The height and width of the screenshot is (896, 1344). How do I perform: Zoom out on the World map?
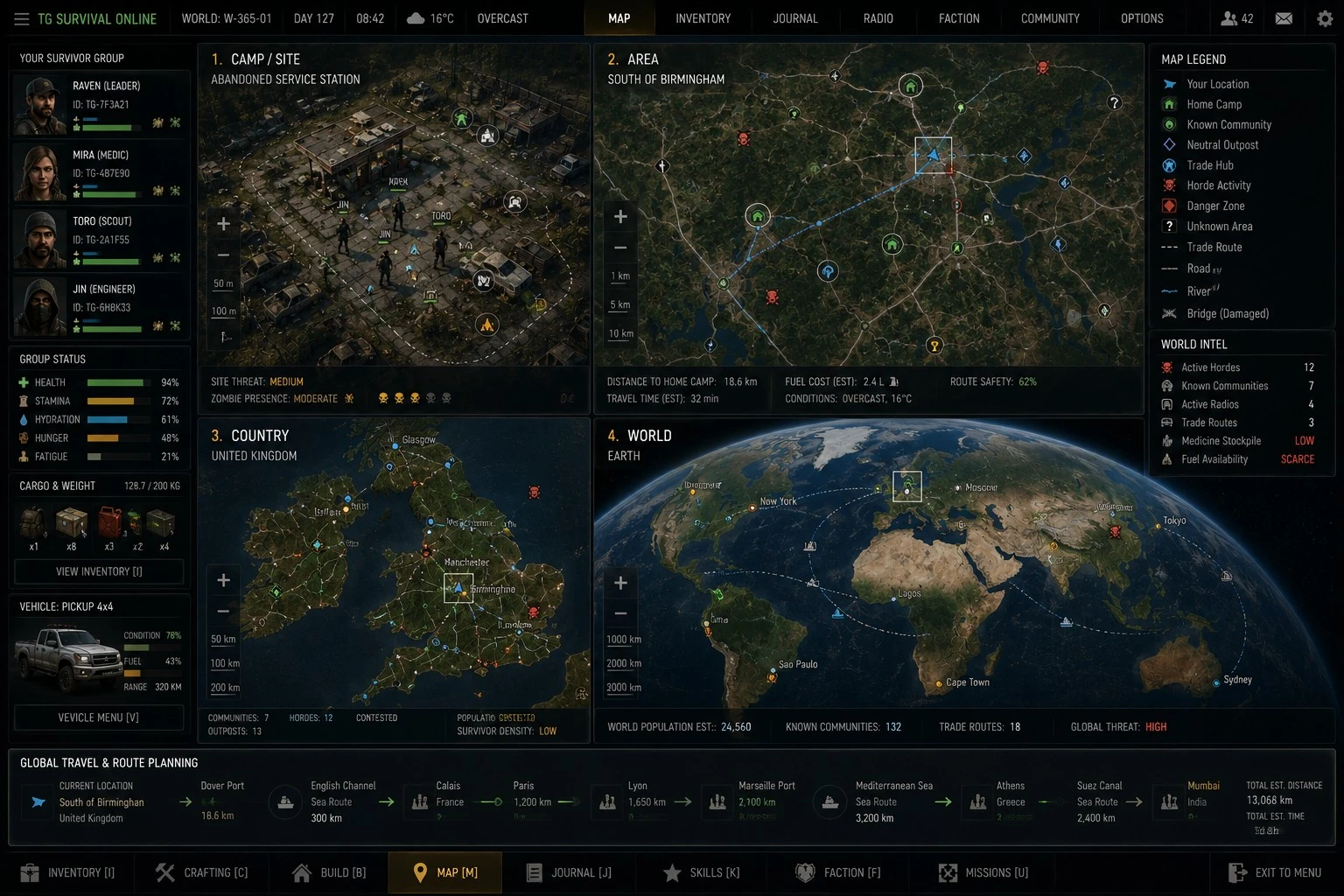(620, 613)
